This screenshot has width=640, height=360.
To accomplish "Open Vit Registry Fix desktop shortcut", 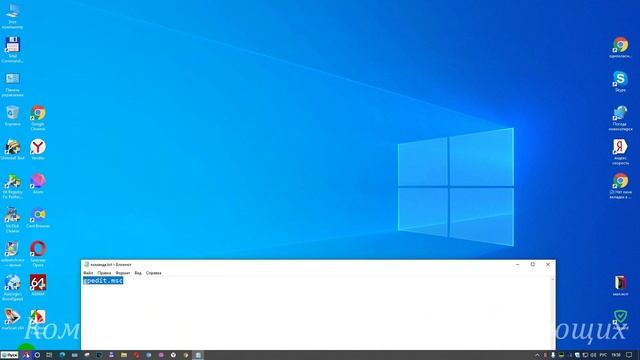I will [x=12, y=186].
